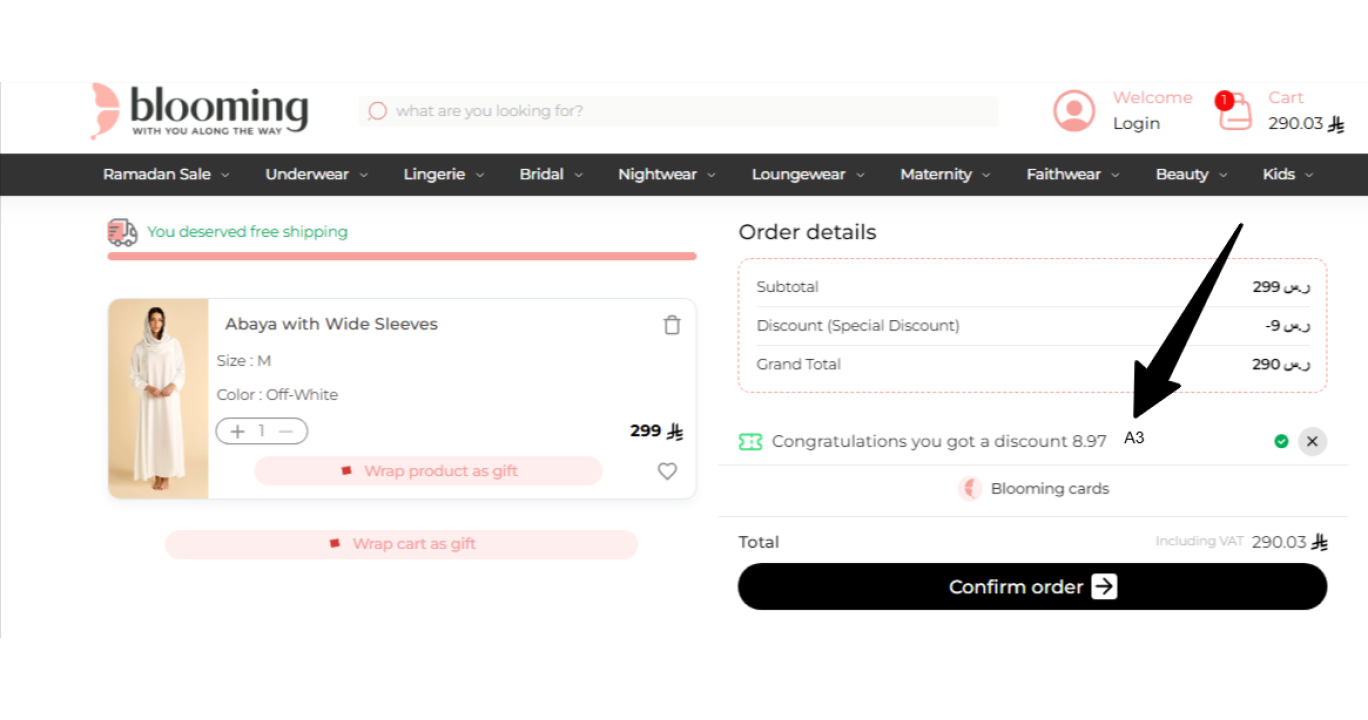This screenshot has height=720, width=1368.
Task: Click the free shipping progress bar
Action: click(401, 256)
